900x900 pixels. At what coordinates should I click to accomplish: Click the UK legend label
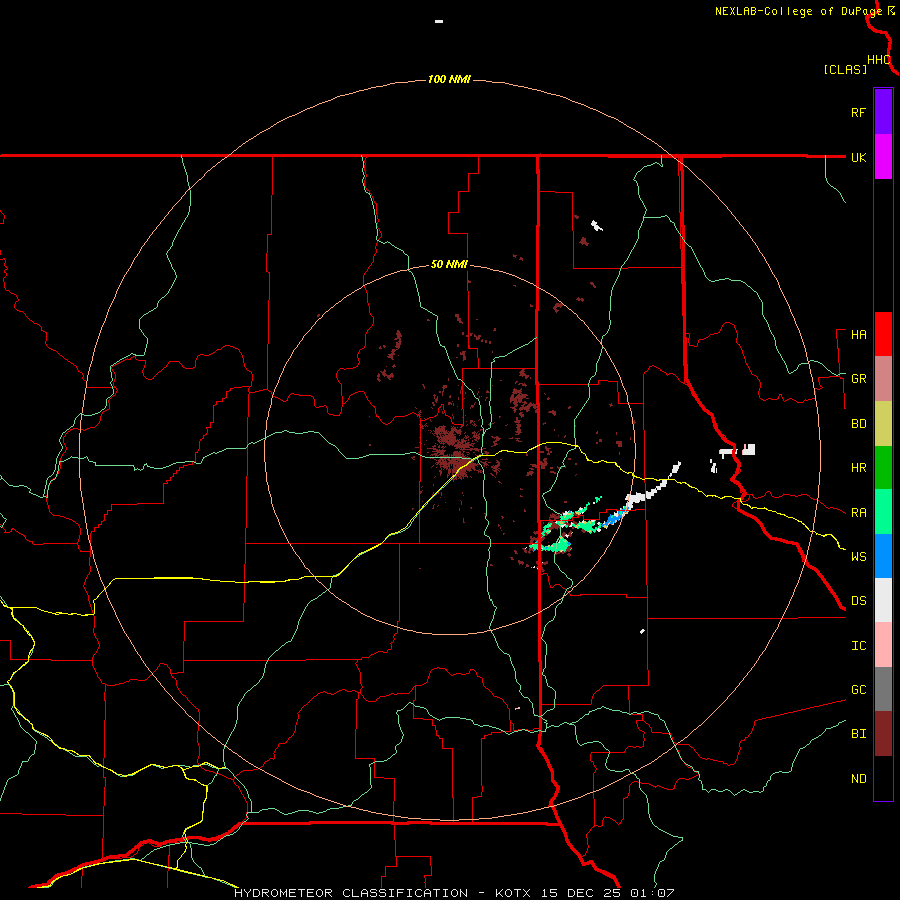coord(858,157)
